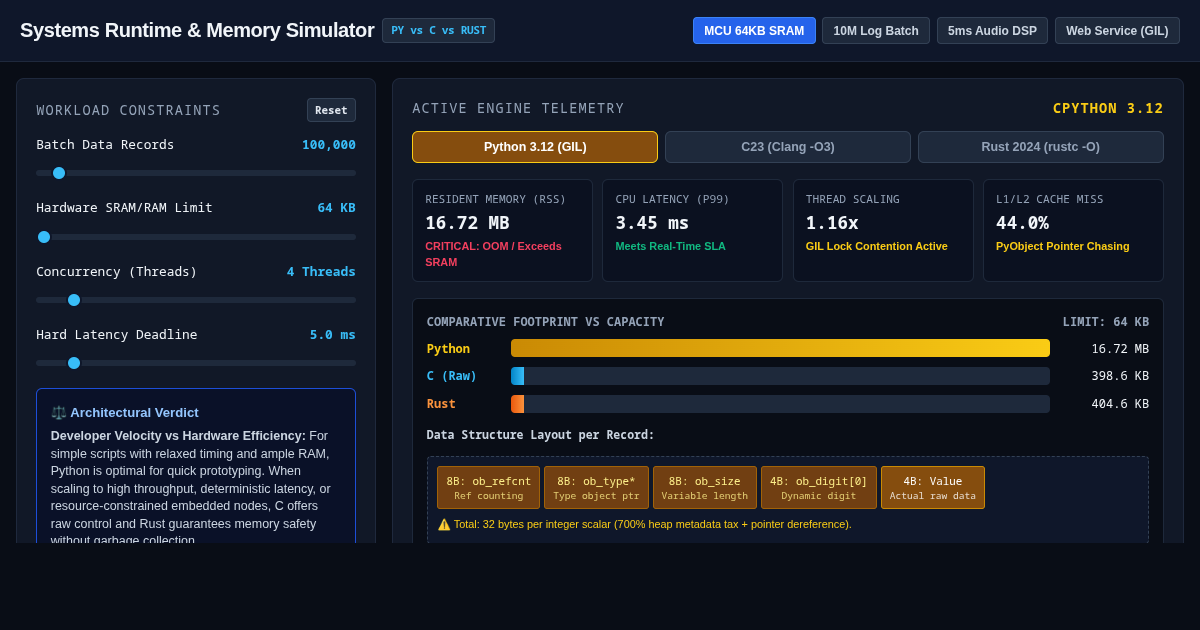Click the ACTIVE ENGINE TELEMETRY heading

click(x=518, y=108)
